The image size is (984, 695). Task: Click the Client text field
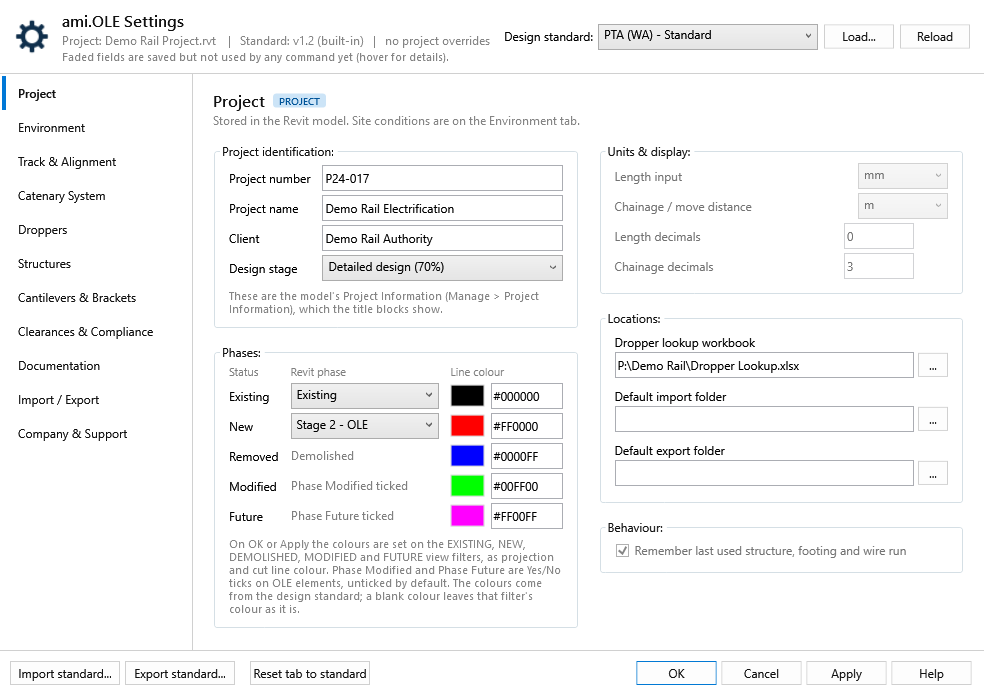442,239
